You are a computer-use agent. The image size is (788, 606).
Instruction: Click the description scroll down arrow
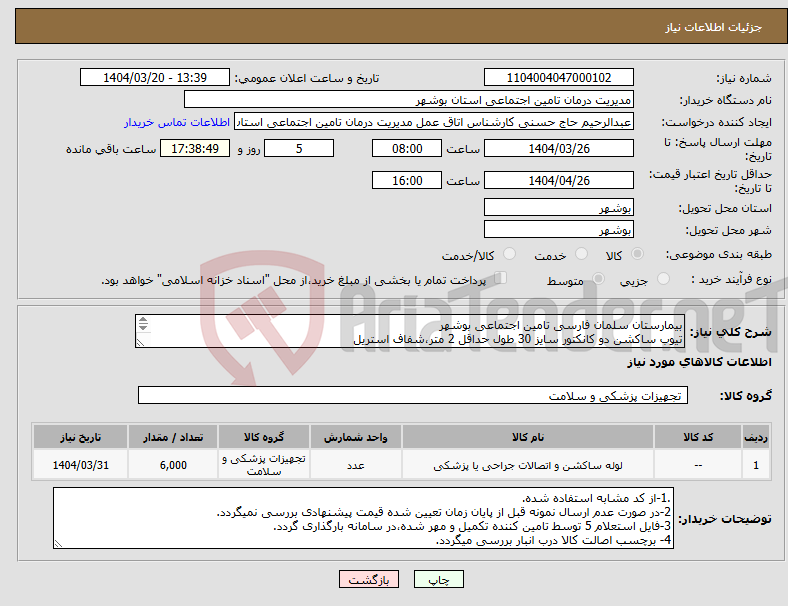click(x=143, y=327)
